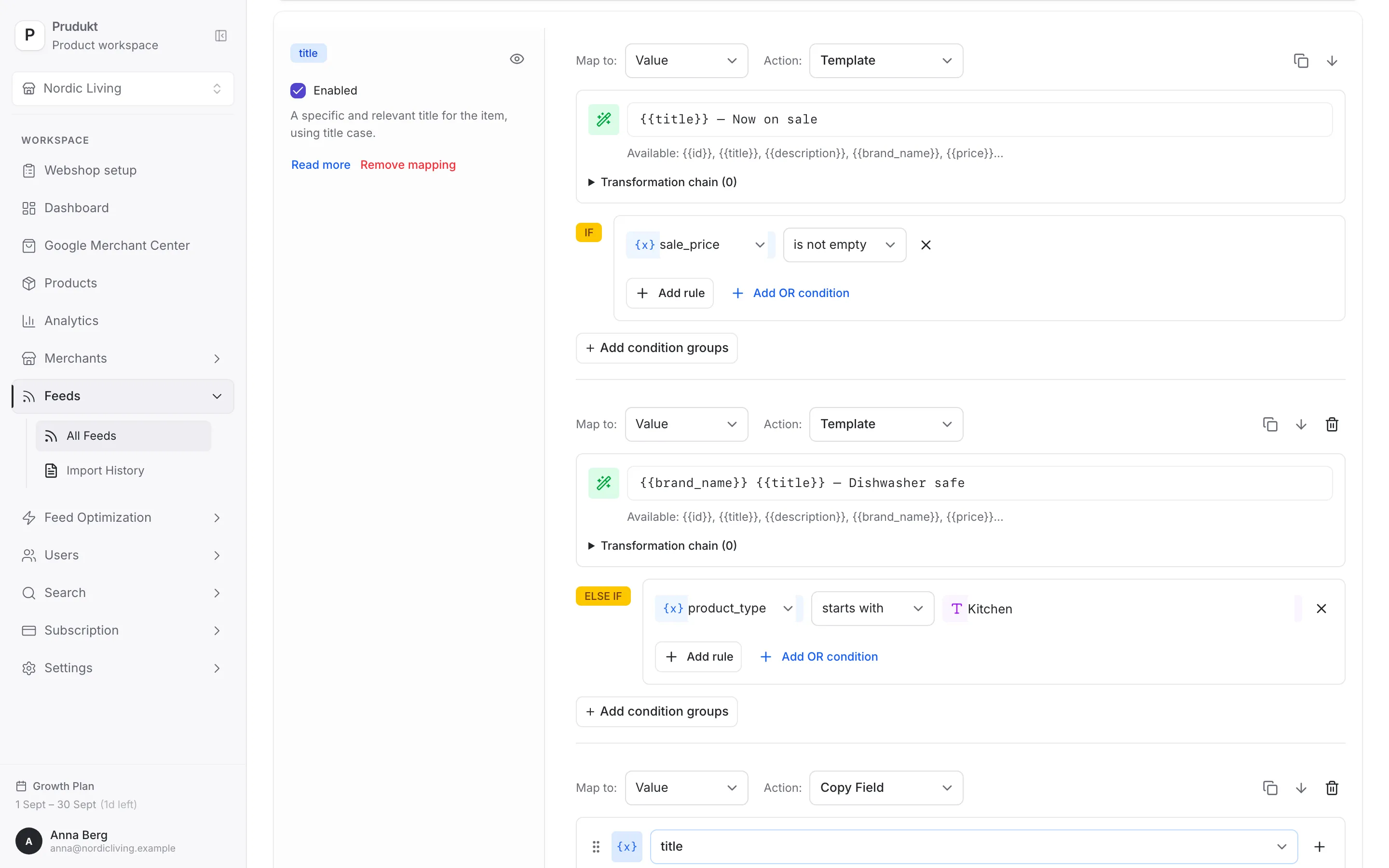Open the first Action Template dropdown
This screenshot has width=1389, height=868.
(885, 61)
